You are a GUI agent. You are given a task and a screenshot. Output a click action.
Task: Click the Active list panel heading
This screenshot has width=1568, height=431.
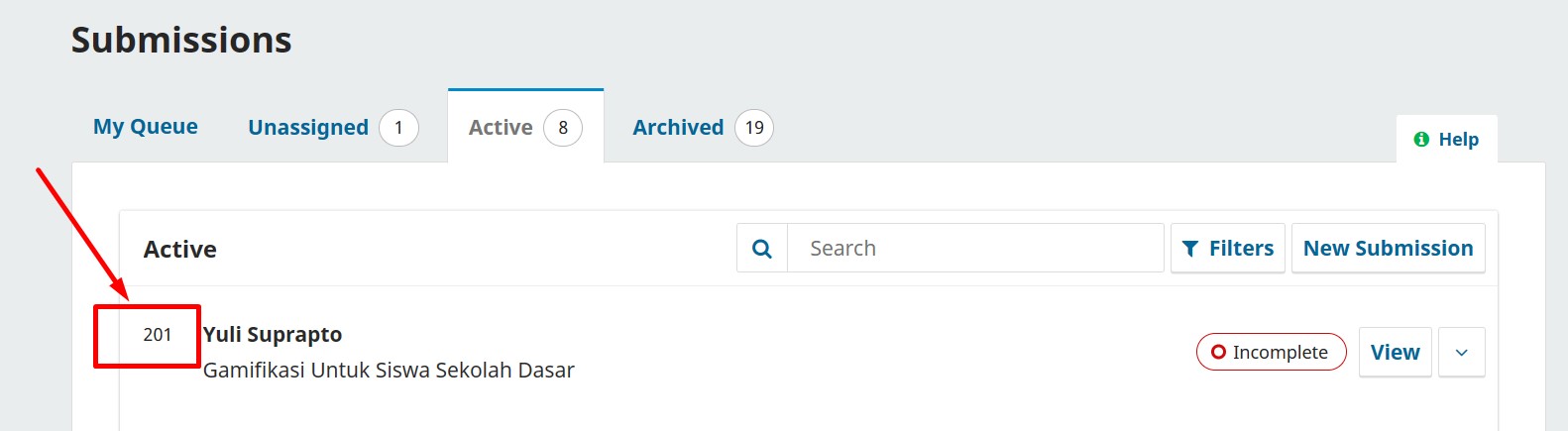(180, 250)
